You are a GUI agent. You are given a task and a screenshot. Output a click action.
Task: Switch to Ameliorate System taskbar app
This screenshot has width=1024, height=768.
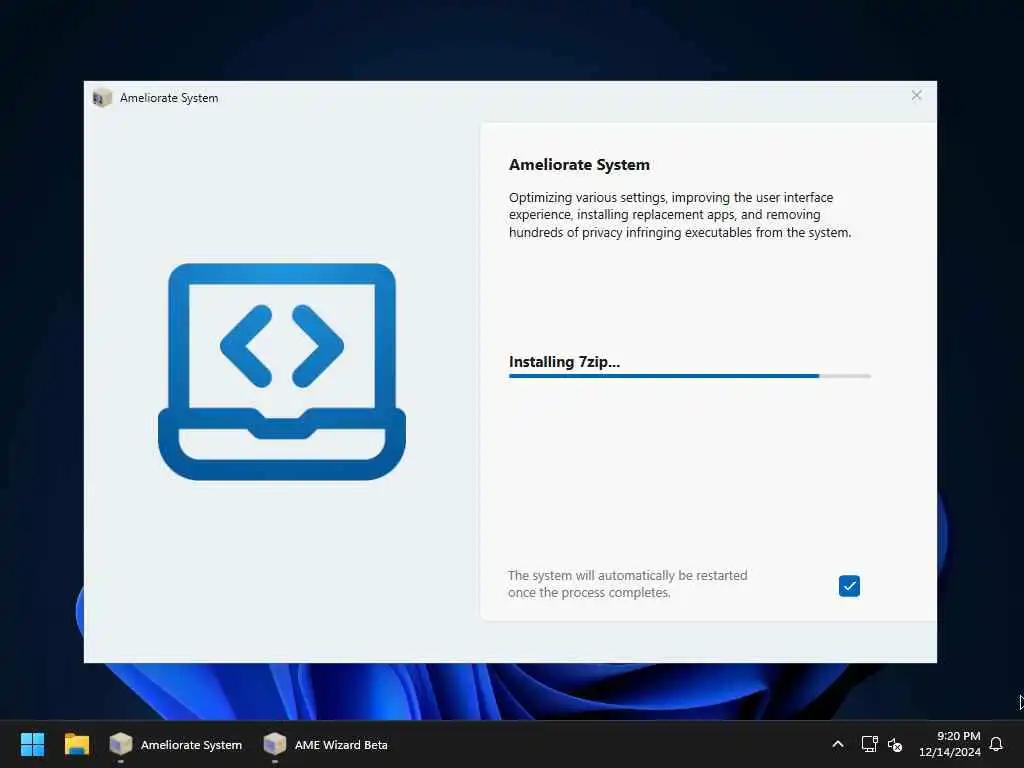click(176, 744)
